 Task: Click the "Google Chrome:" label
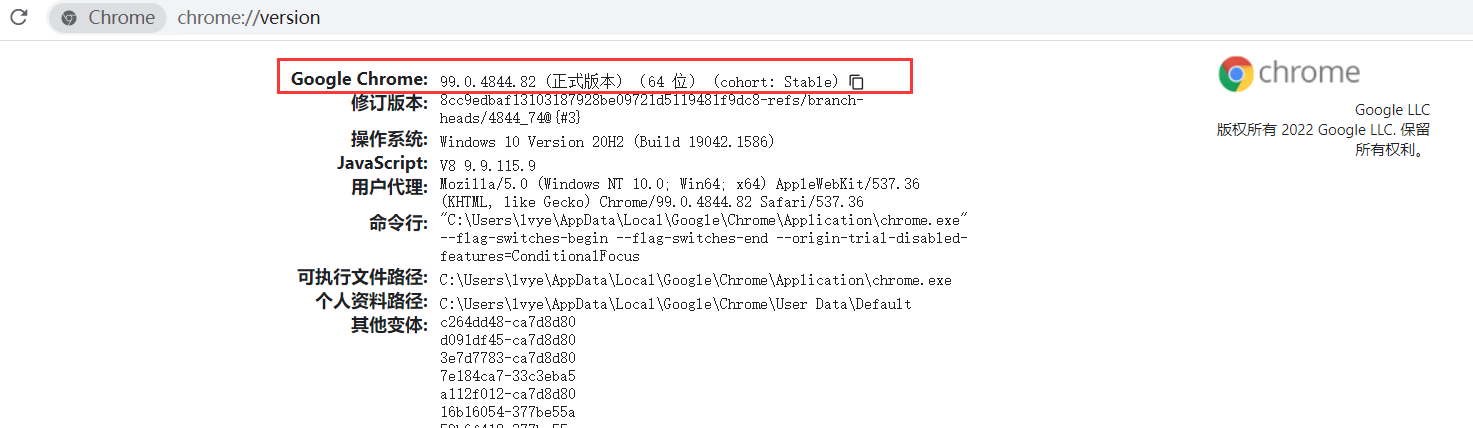(359, 79)
